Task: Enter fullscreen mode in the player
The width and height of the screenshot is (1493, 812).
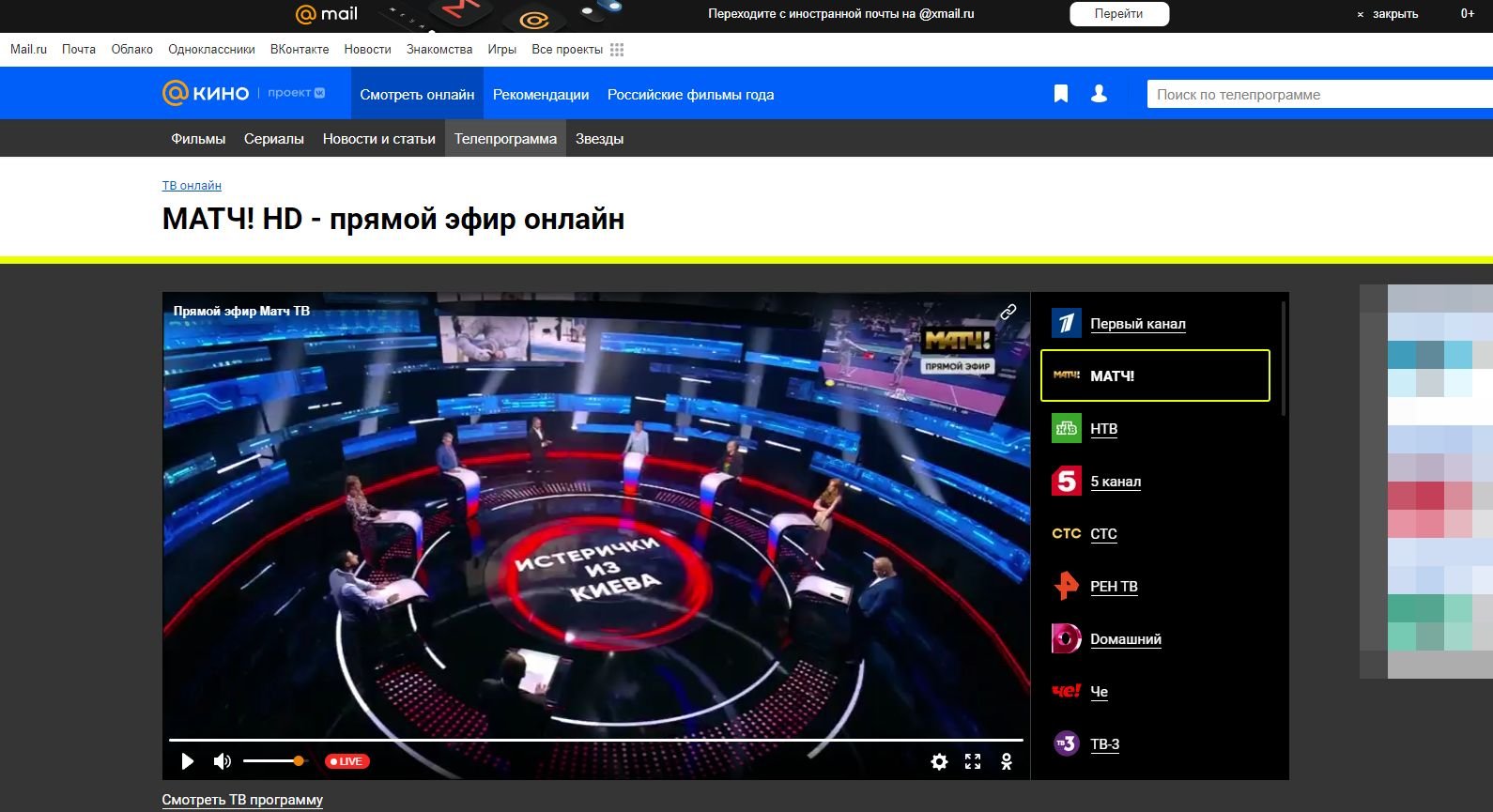Action: (x=973, y=761)
